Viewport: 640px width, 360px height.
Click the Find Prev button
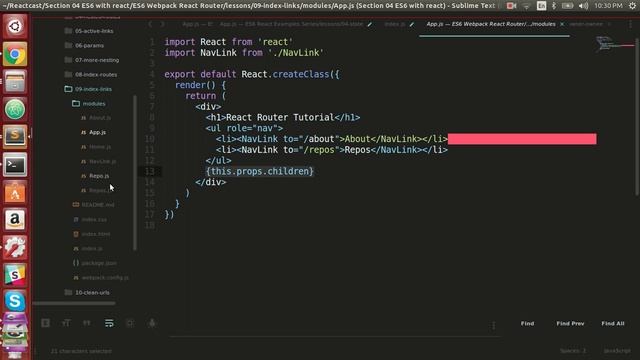click(570, 324)
